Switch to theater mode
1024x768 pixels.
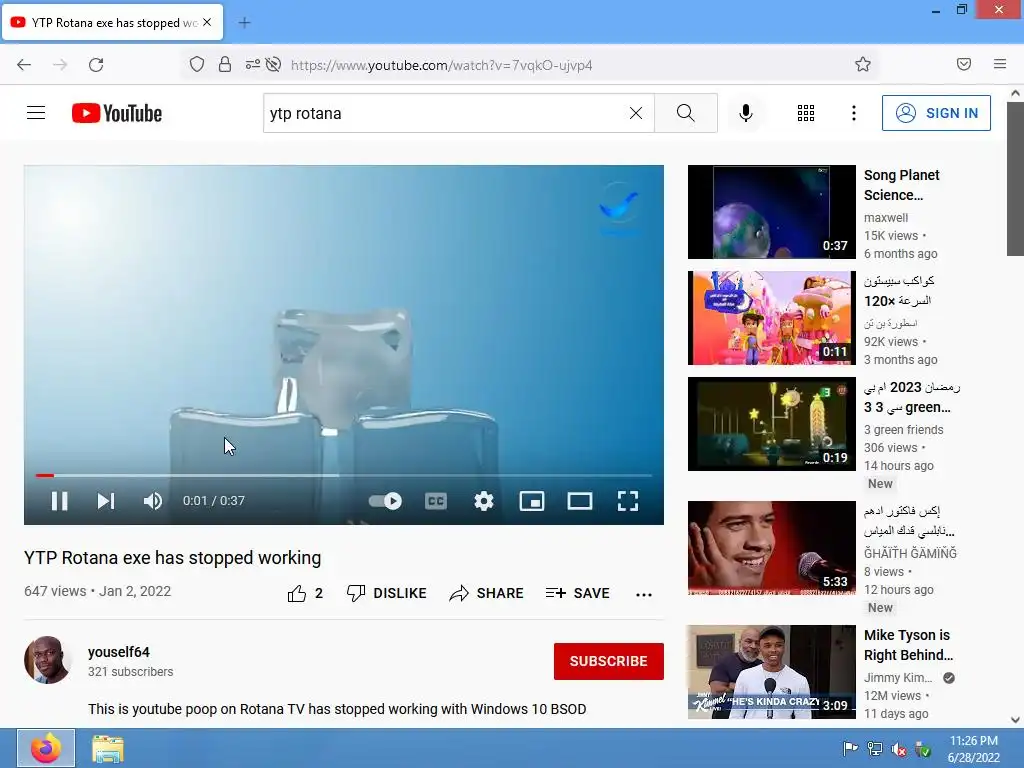[580, 501]
